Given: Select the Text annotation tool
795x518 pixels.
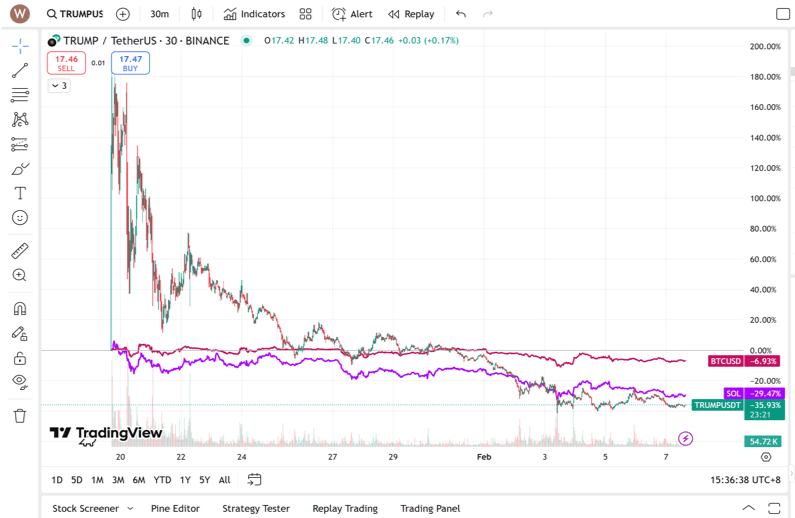Looking at the screenshot, I should pyautogui.click(x=20, y=193).
